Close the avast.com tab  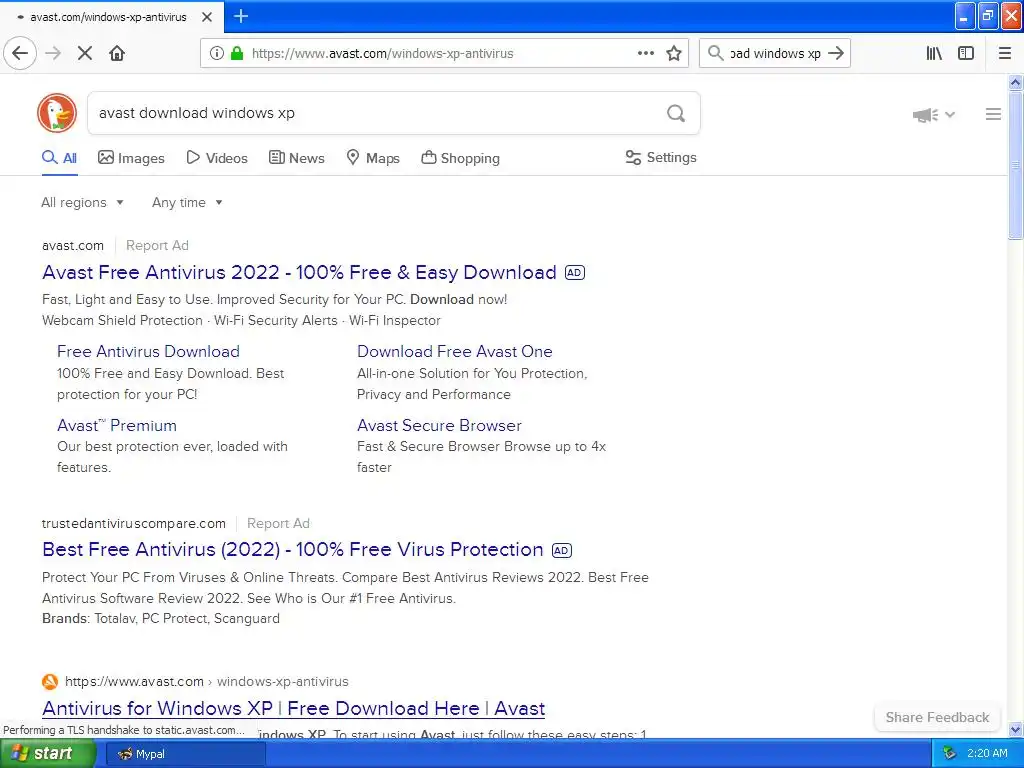(207, 17)
